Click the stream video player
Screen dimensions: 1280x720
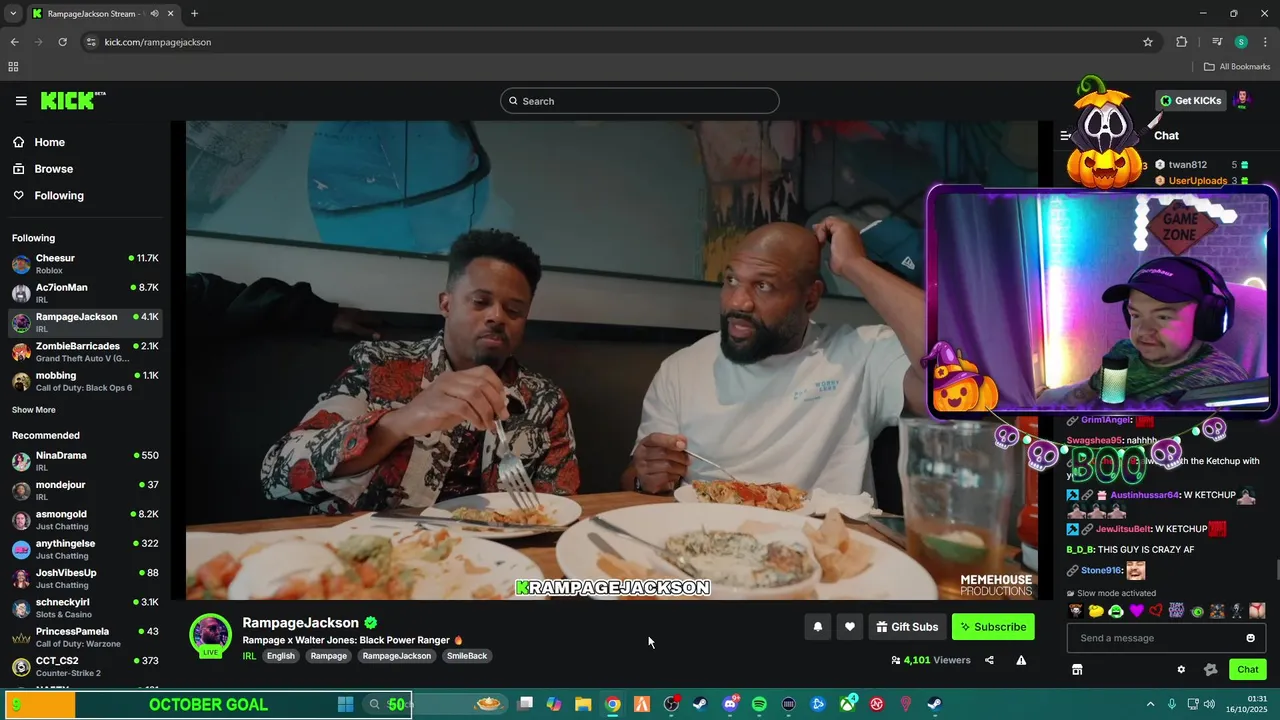coord(612,360)
